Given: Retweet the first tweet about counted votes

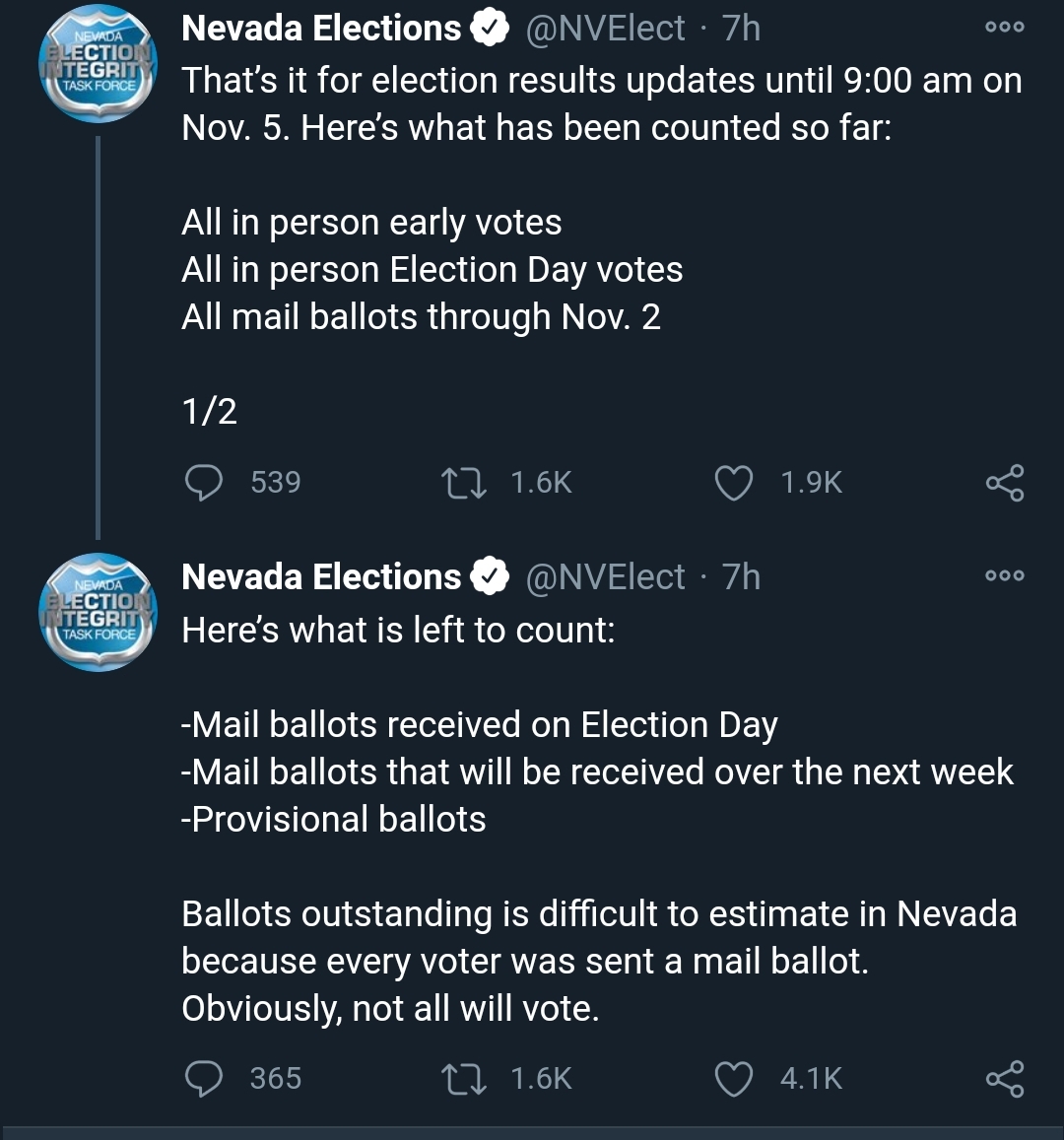Looking at the screenshot, I should click(x=464, y=484).
